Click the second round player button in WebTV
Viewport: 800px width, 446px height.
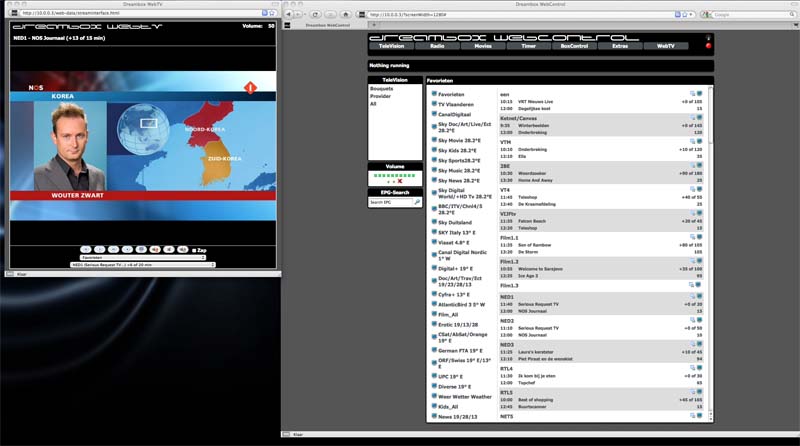[99, 250]
